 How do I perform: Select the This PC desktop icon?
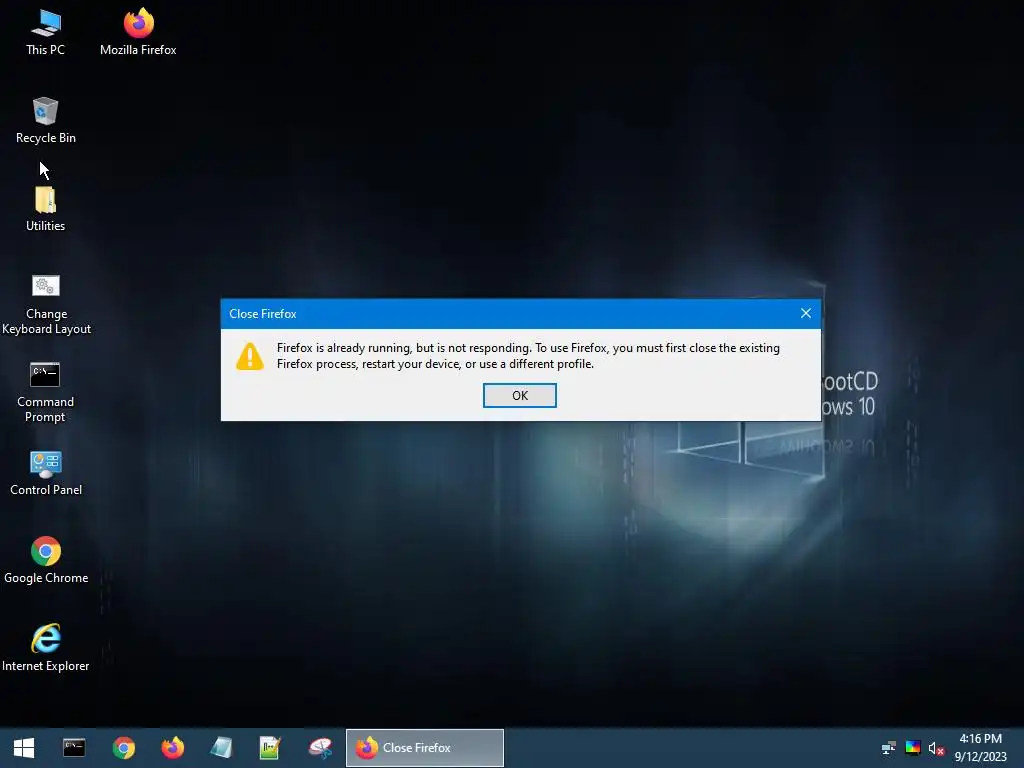[x=46, y=33]
